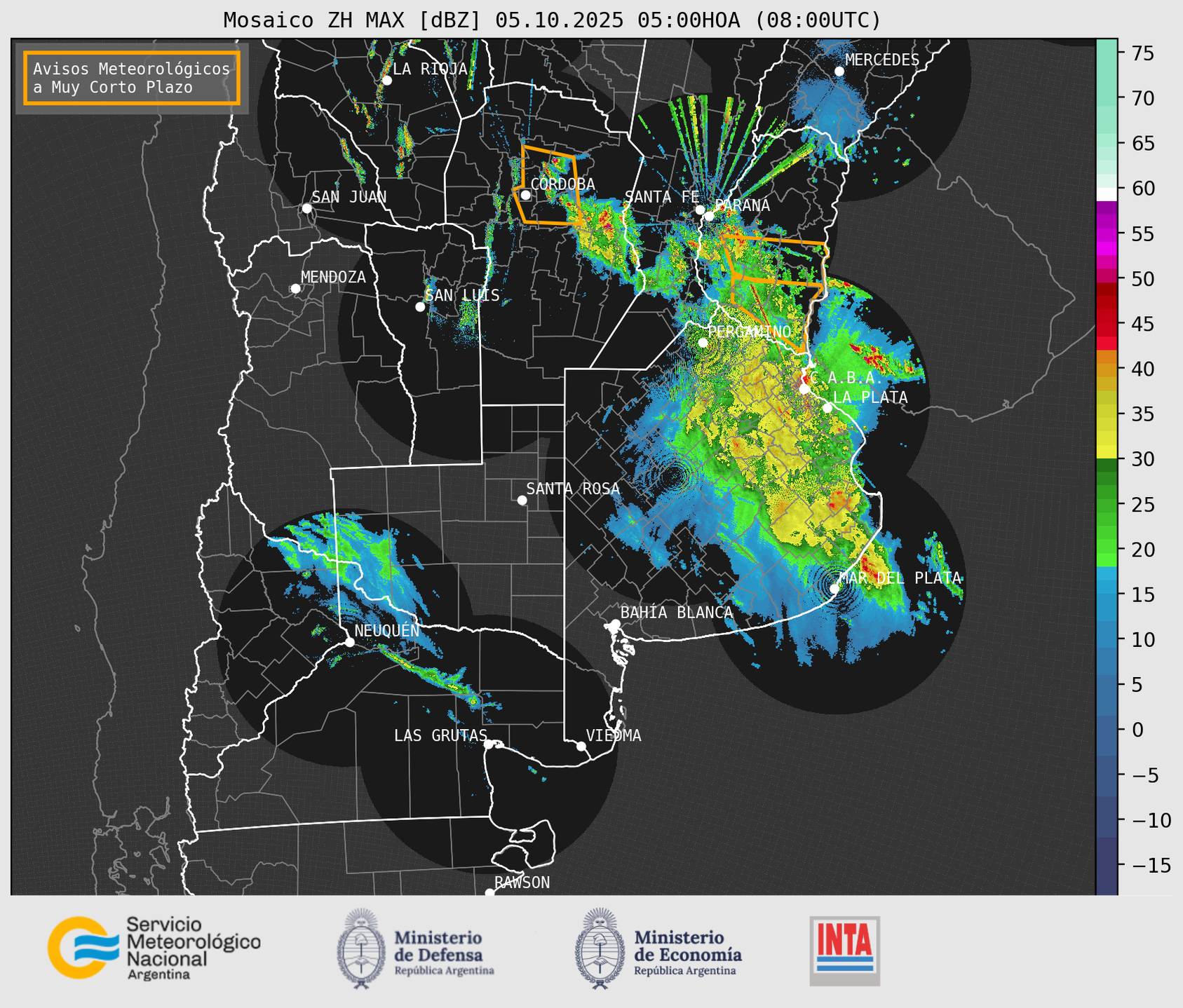Viewport: 1183px width, 1008px height.
Task: Click the 'SAN JUAN' city label text
Action: [349, 197]
